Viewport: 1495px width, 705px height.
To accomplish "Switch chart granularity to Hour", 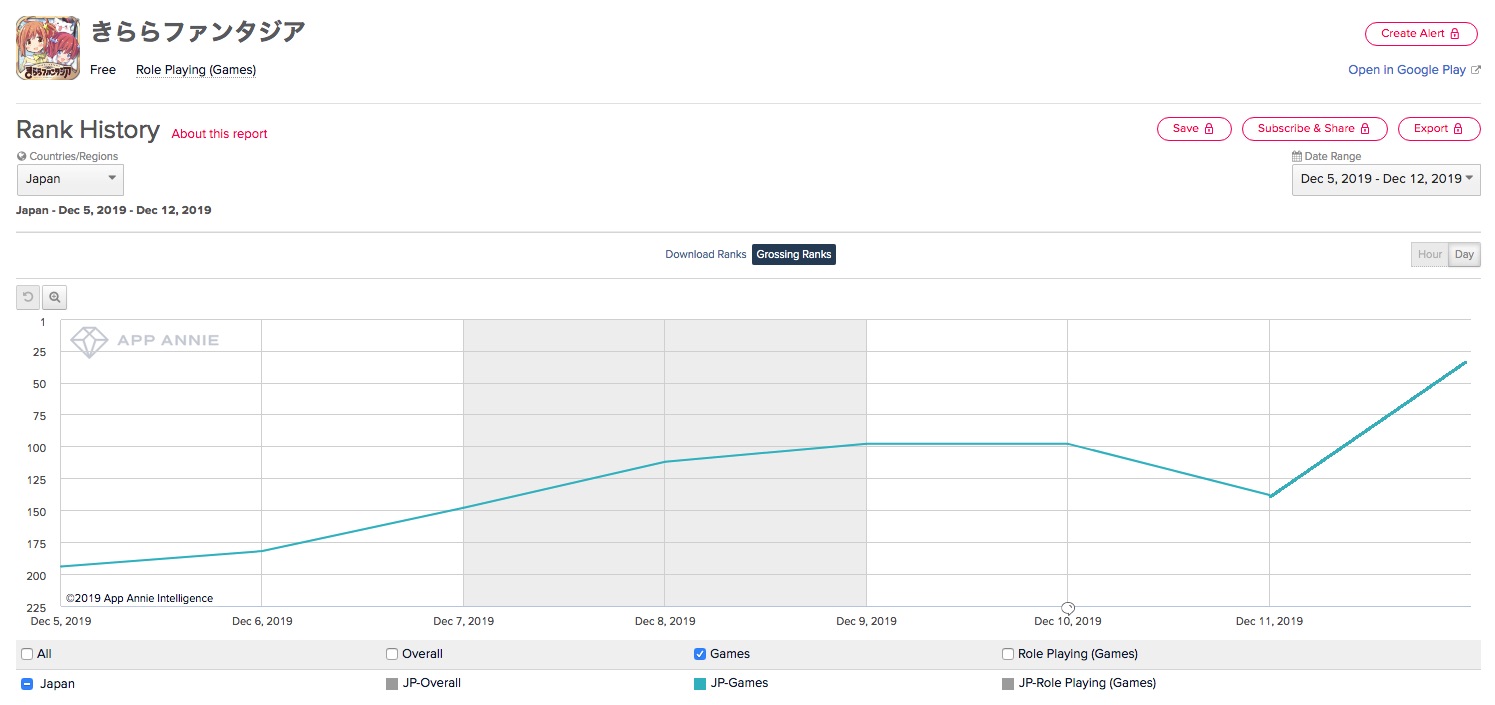I will 1430,255.
